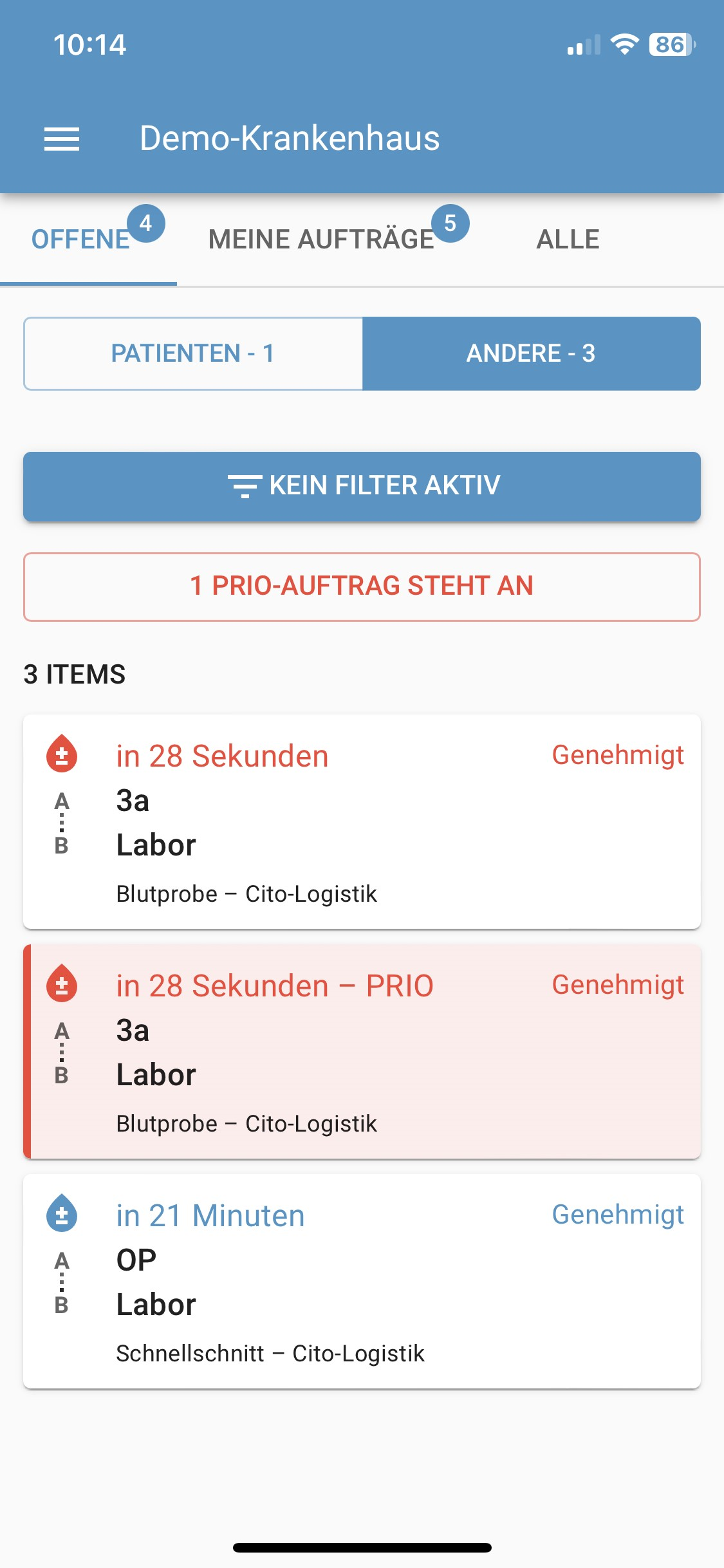
Task: Select the Offene tab
Action: click(x=81, y=239)
